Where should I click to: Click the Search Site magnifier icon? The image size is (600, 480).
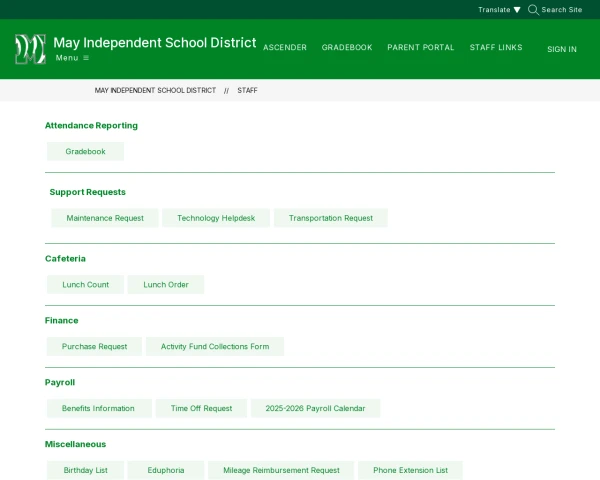[x=533, y=9]
